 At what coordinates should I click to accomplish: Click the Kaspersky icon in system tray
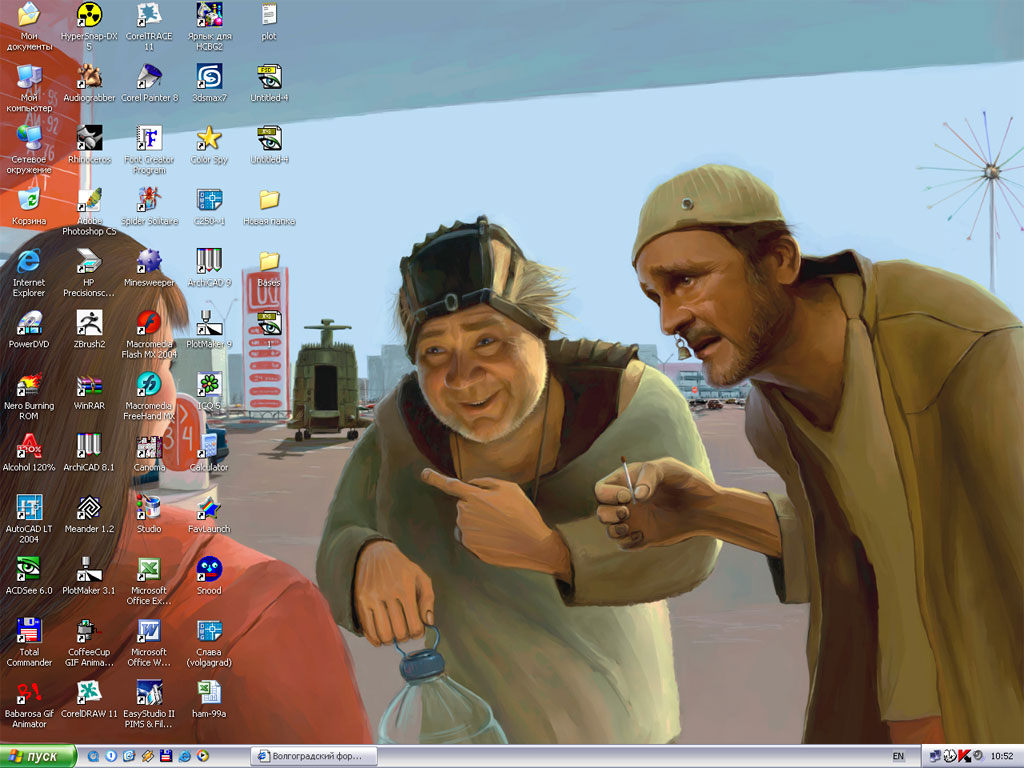(964, 755)
